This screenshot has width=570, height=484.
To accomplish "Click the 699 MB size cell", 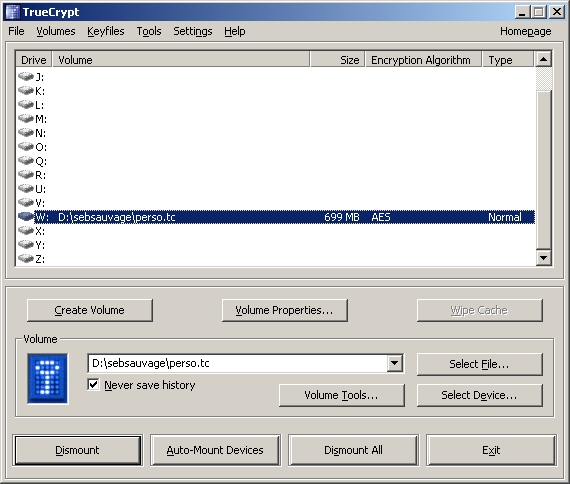I will click(342, 217).
